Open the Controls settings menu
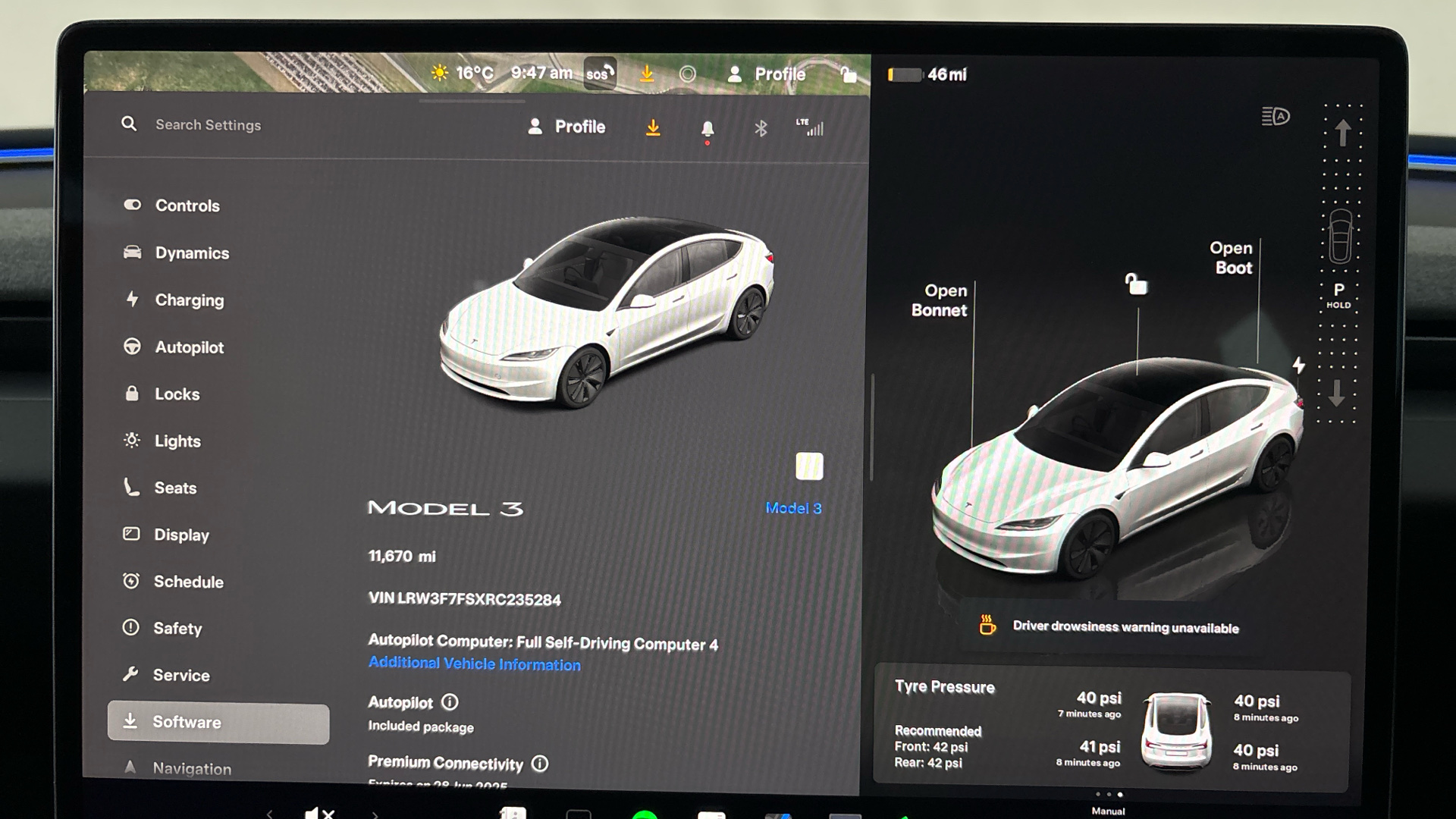Screen dimensions: 1456x819 coord(172,206)
